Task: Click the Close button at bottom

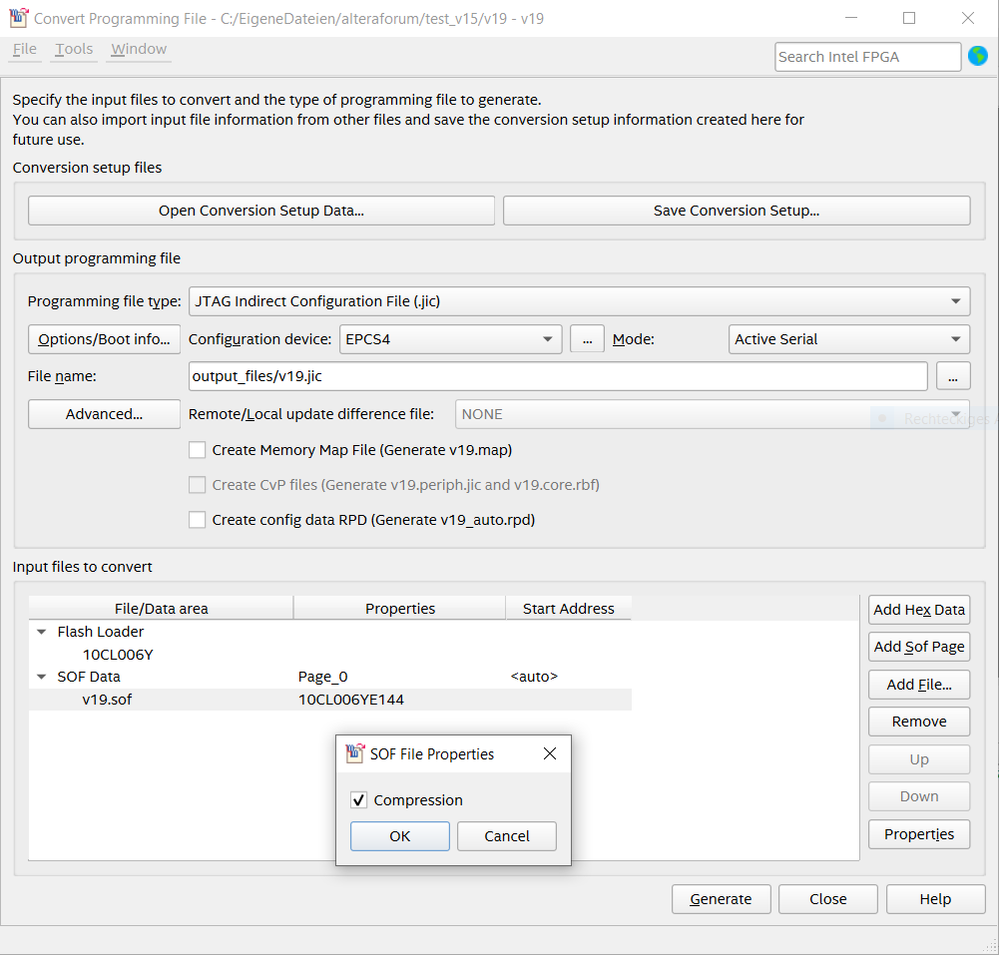Action: (828, 899)
